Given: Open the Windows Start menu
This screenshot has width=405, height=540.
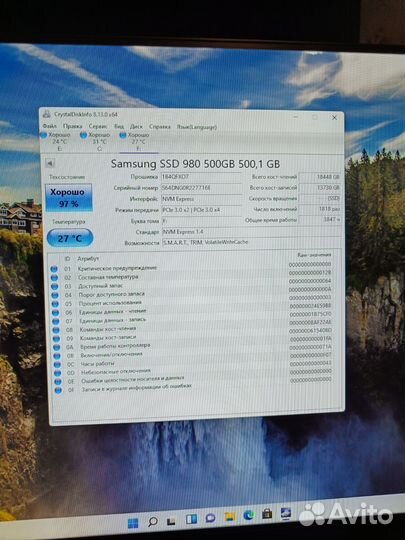Looking at the screenshot, I should point(133,523).
